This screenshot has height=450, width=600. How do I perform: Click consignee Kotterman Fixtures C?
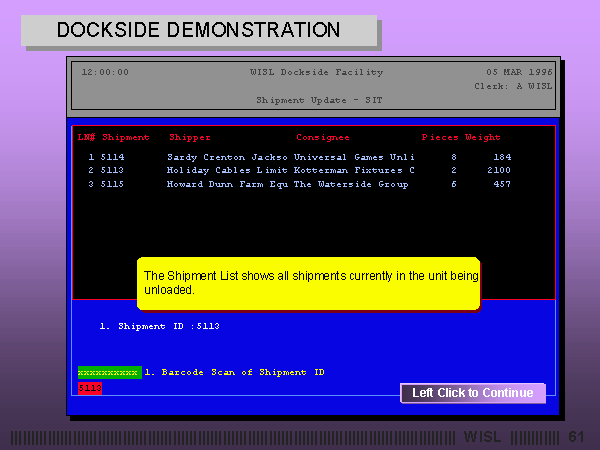pos(354,170)
